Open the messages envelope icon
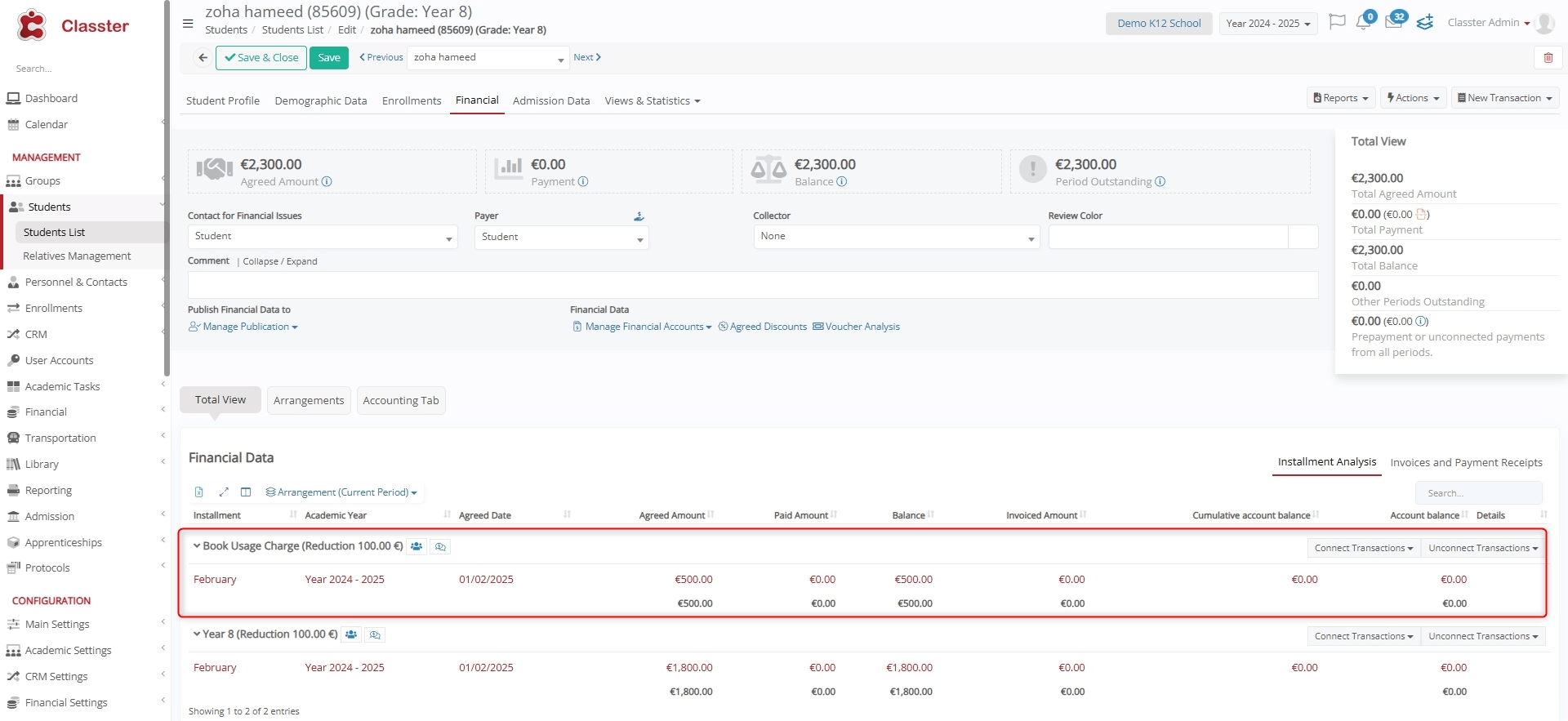Screen dimensions: 1568x721 1393,22
